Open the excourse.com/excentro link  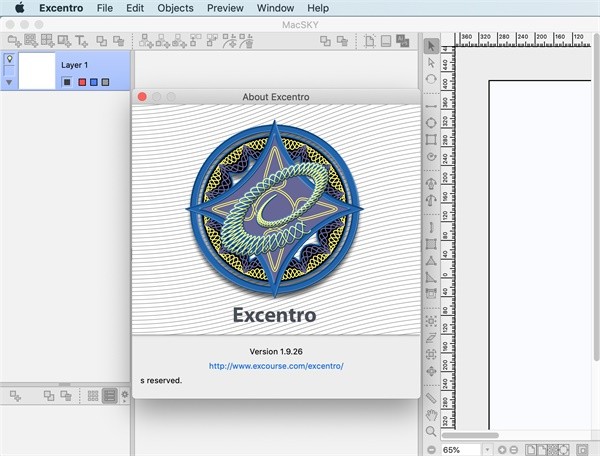[276, 366]
